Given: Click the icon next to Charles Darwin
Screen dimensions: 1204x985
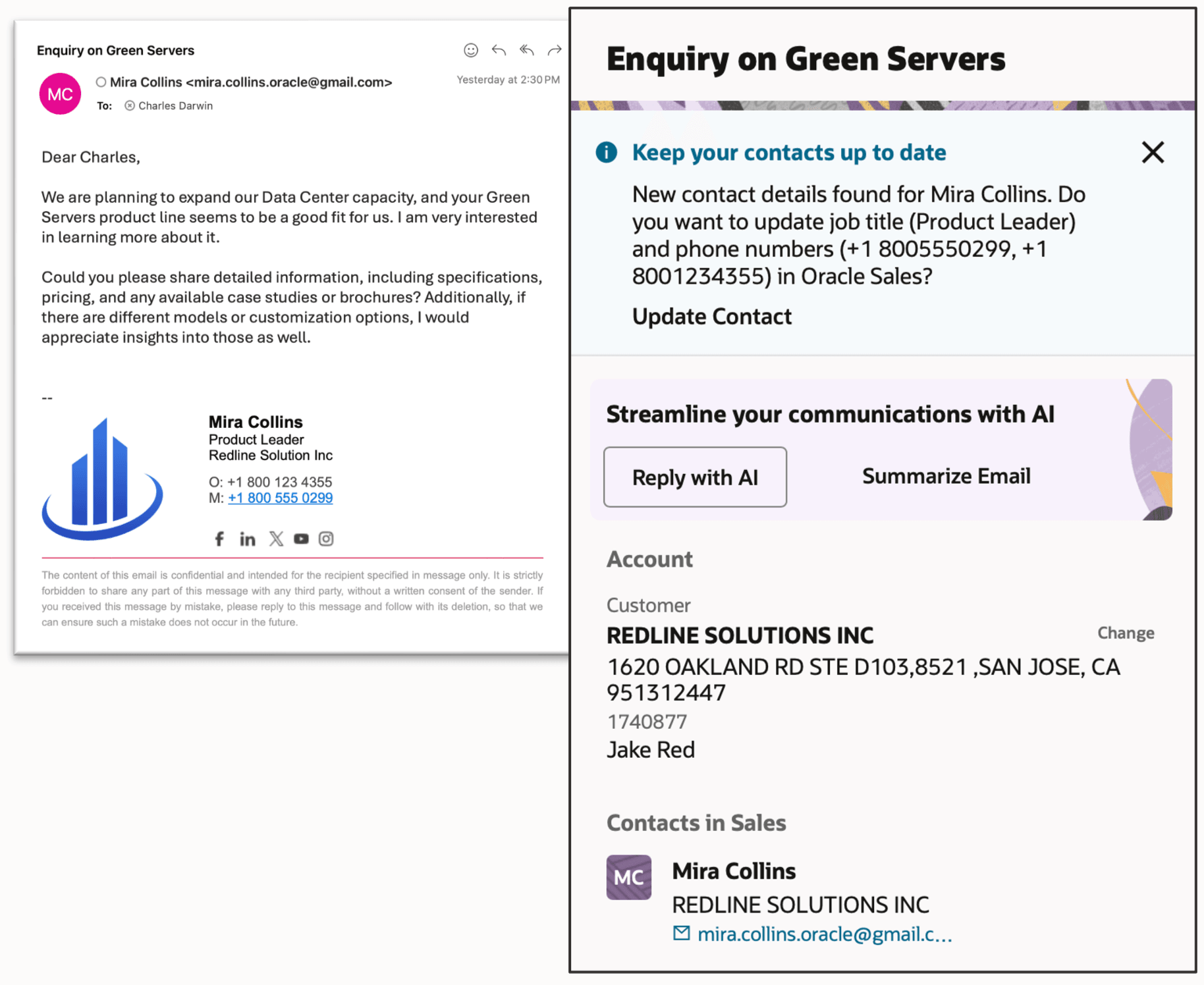Looking at the screenshot, I should (x=130, y=105).
